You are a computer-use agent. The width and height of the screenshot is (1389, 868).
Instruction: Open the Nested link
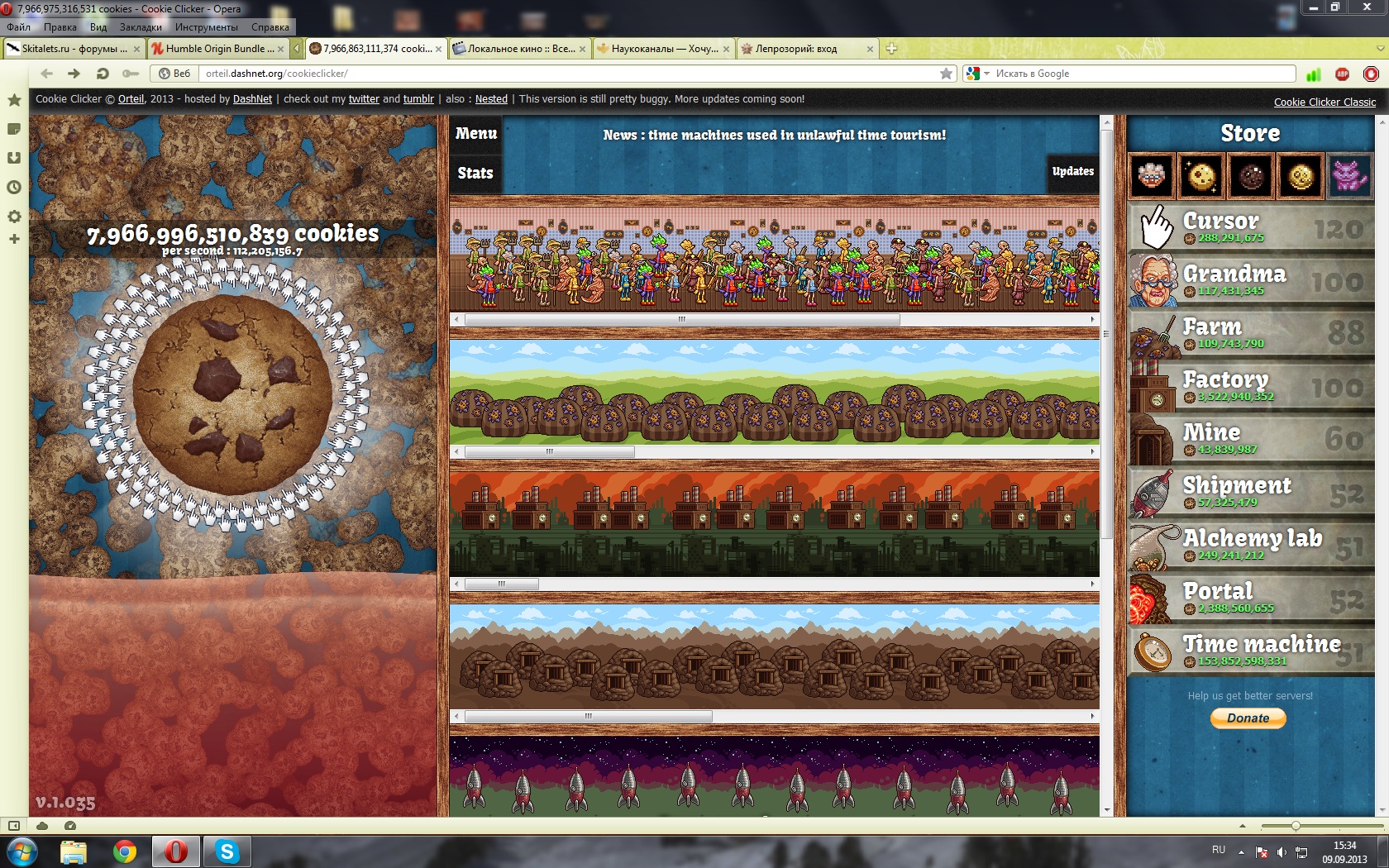tap(491, 99)
